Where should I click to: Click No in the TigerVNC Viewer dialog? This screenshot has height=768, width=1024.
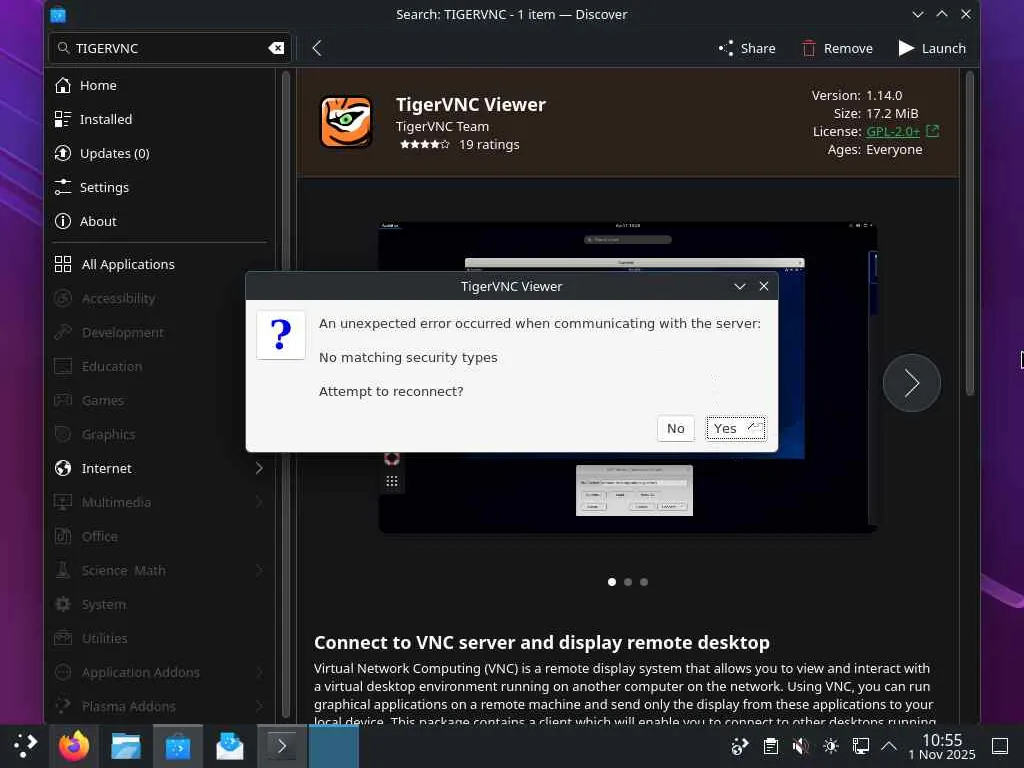tap(675, 428)
